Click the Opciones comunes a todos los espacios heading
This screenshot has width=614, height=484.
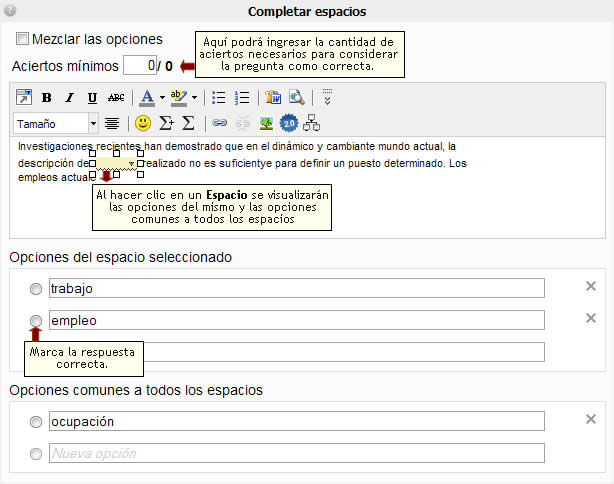coord(136,390)
